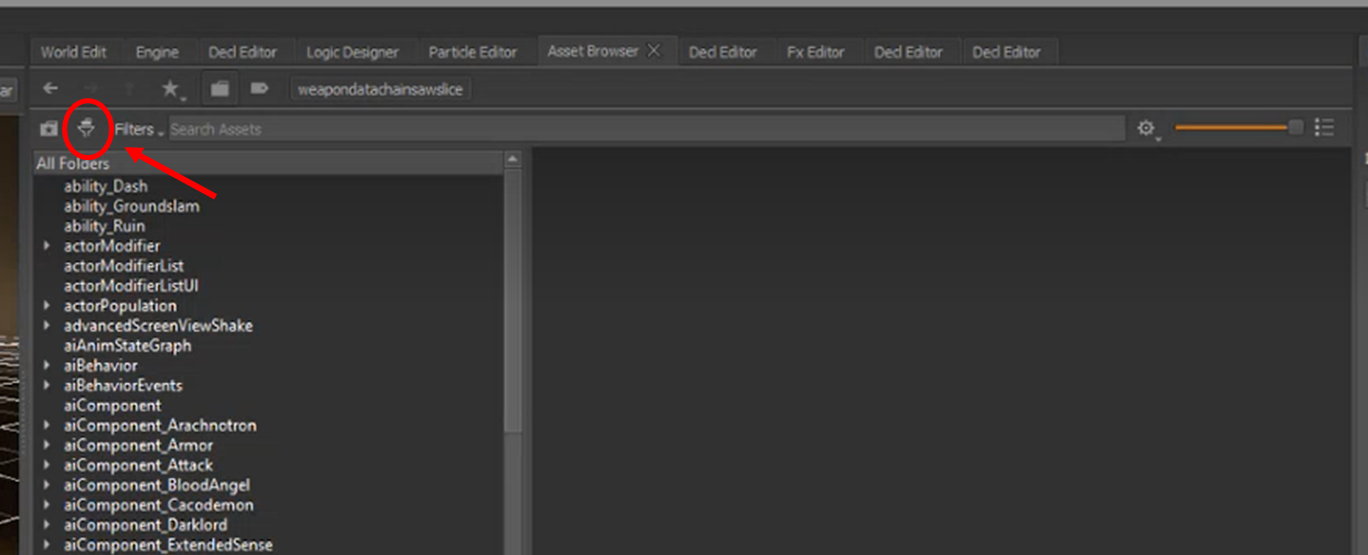Select aiComponent_Cacodemon folder name
Image resolution: width=1368 pixels, height=555 pixels.
[158, 506]
